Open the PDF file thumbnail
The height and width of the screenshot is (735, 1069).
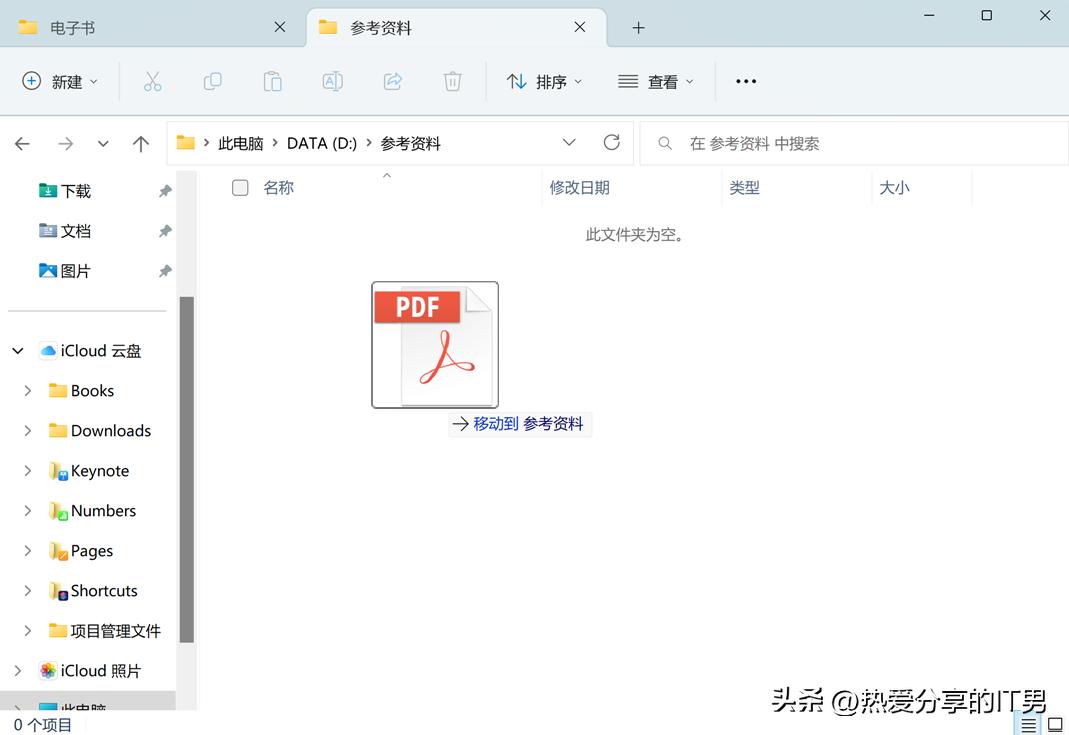pos(434,344)
